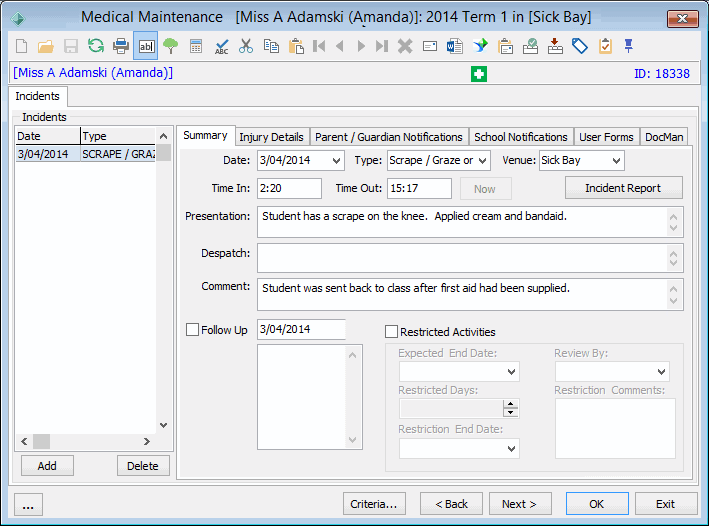The height and width of the screenshot is (526, 709).
Task: Click the spell check ABC icon
Action: click(222, 46)
